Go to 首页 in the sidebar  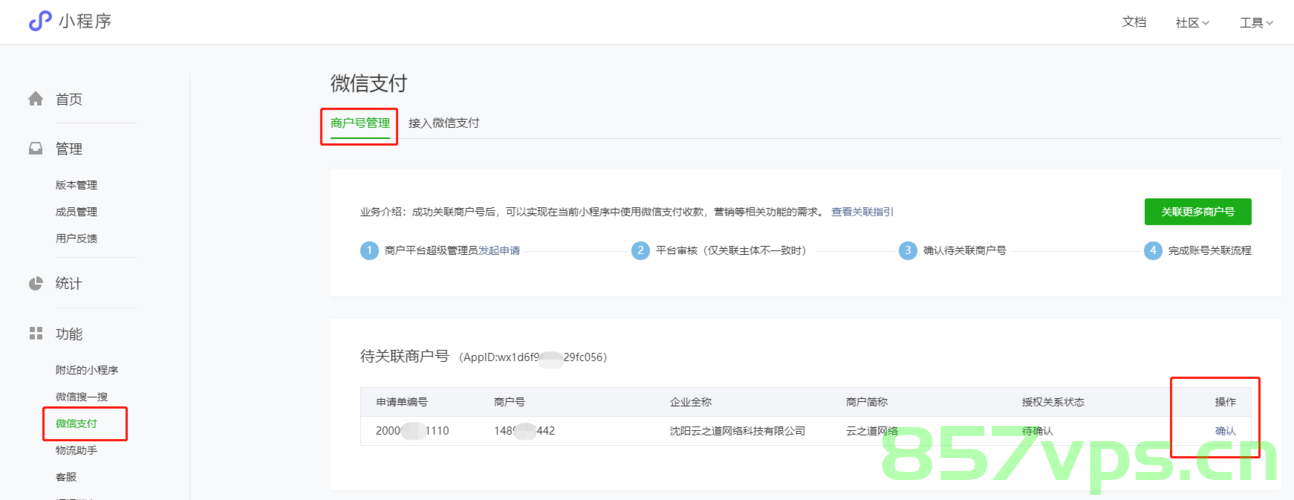click(69, 99)
